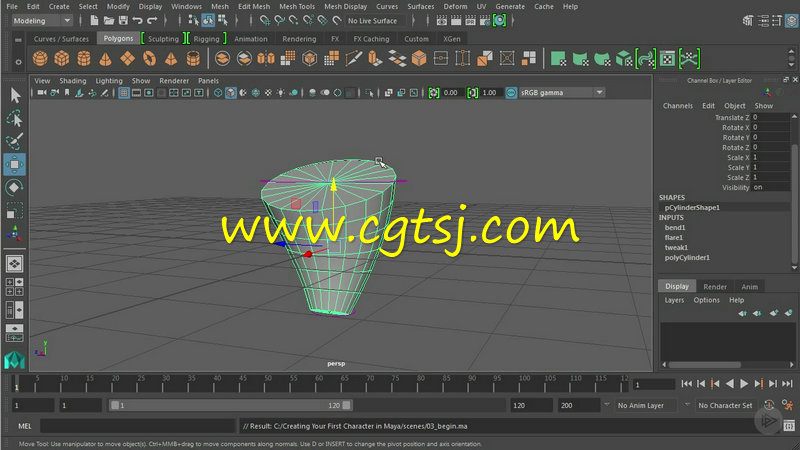Image resolution: width=800 pixels, height=450 pixels.
Task: Click the Redo arrow icon
Action: pos(152,20)
